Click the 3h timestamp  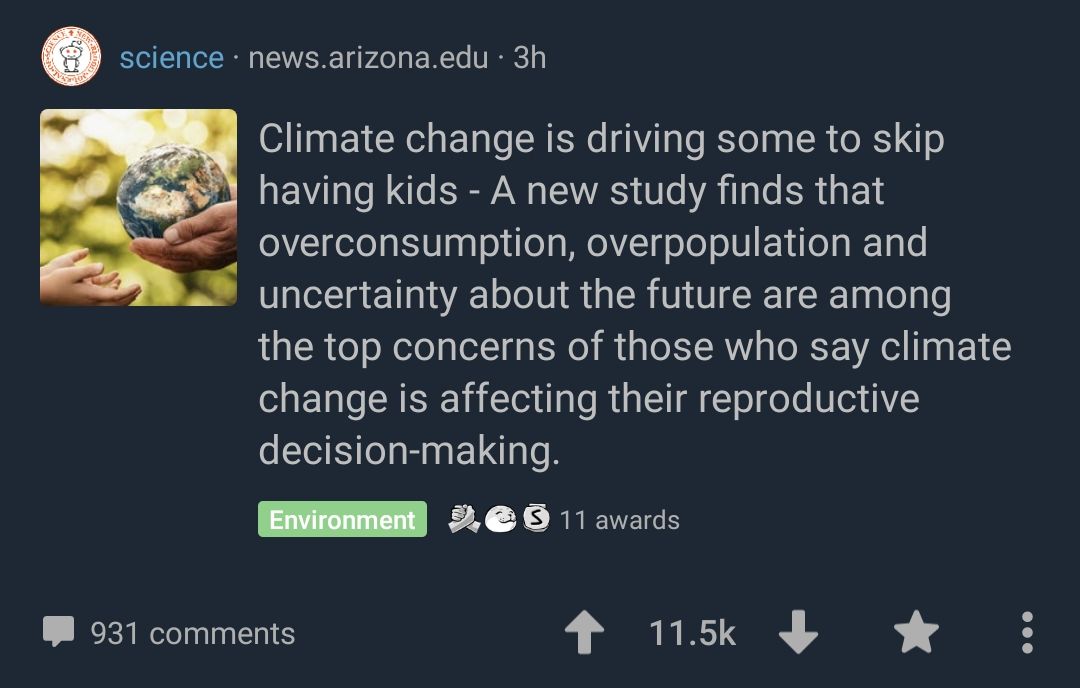pos(530,58)
